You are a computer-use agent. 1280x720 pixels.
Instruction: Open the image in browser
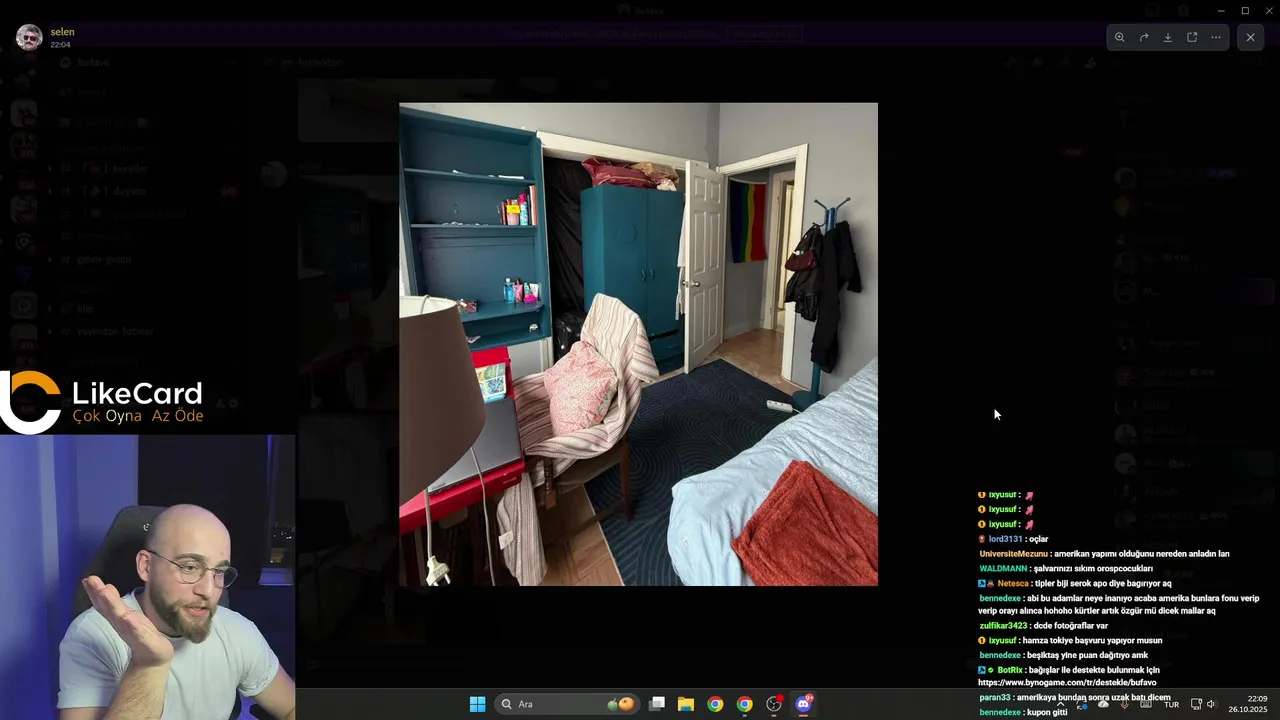1192,37
